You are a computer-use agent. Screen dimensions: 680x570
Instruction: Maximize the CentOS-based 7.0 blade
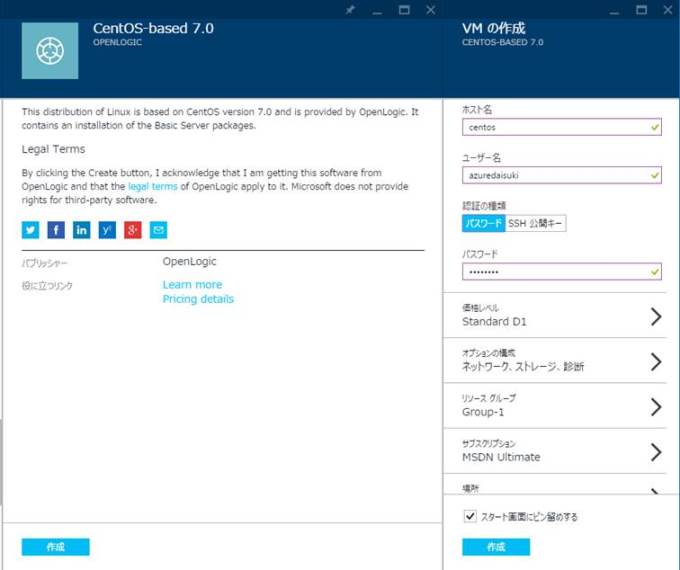404,10
